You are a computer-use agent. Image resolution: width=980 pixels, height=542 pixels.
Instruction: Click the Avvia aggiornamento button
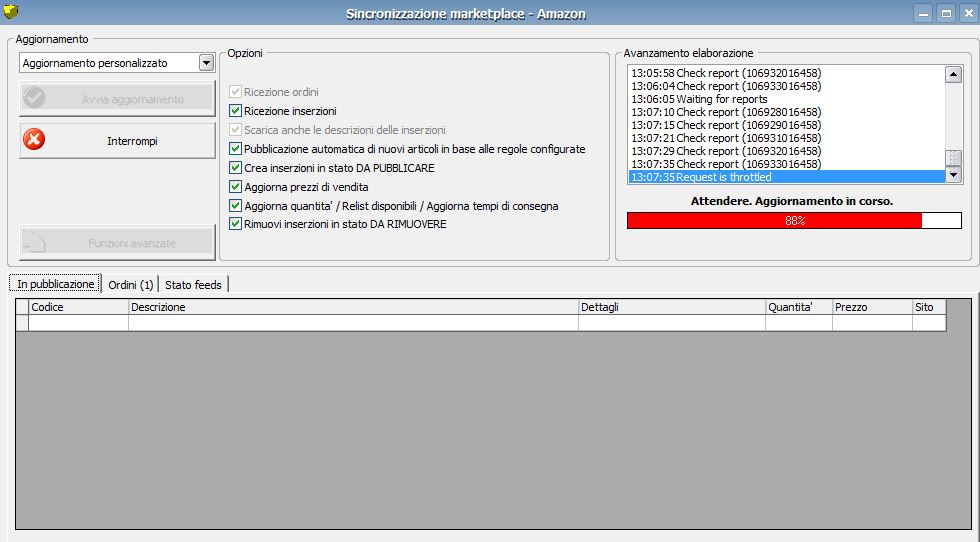[117, 98]
